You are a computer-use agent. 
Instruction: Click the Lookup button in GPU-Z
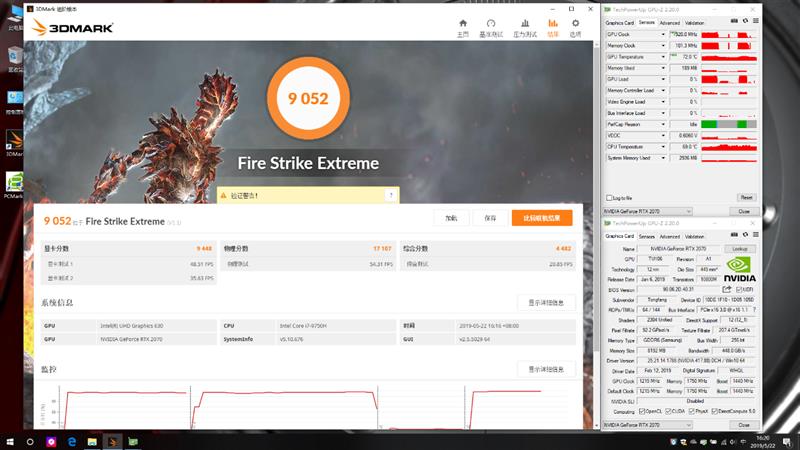[740, 249]
